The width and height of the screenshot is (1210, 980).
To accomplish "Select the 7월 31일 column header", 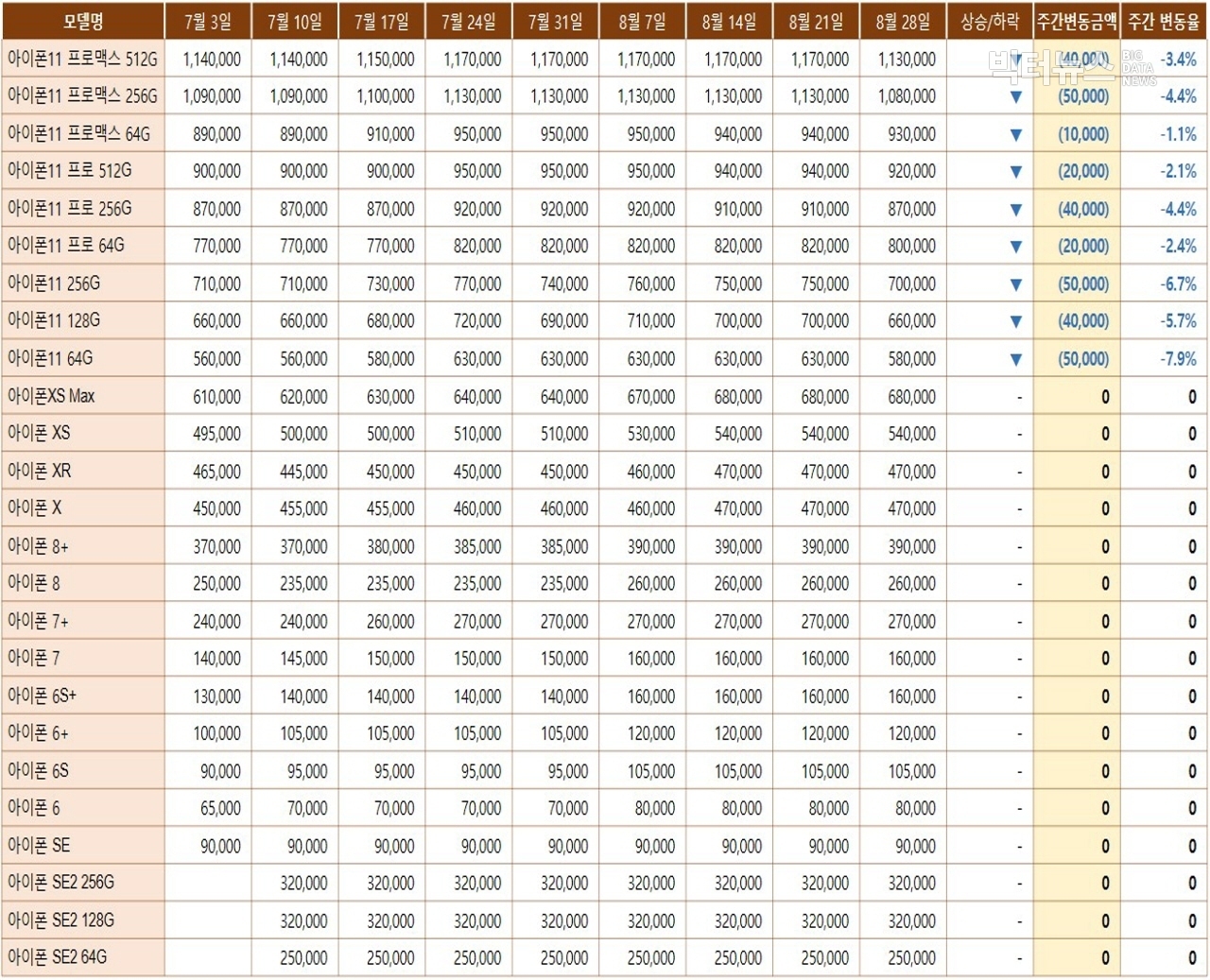I will pos(556,21).
